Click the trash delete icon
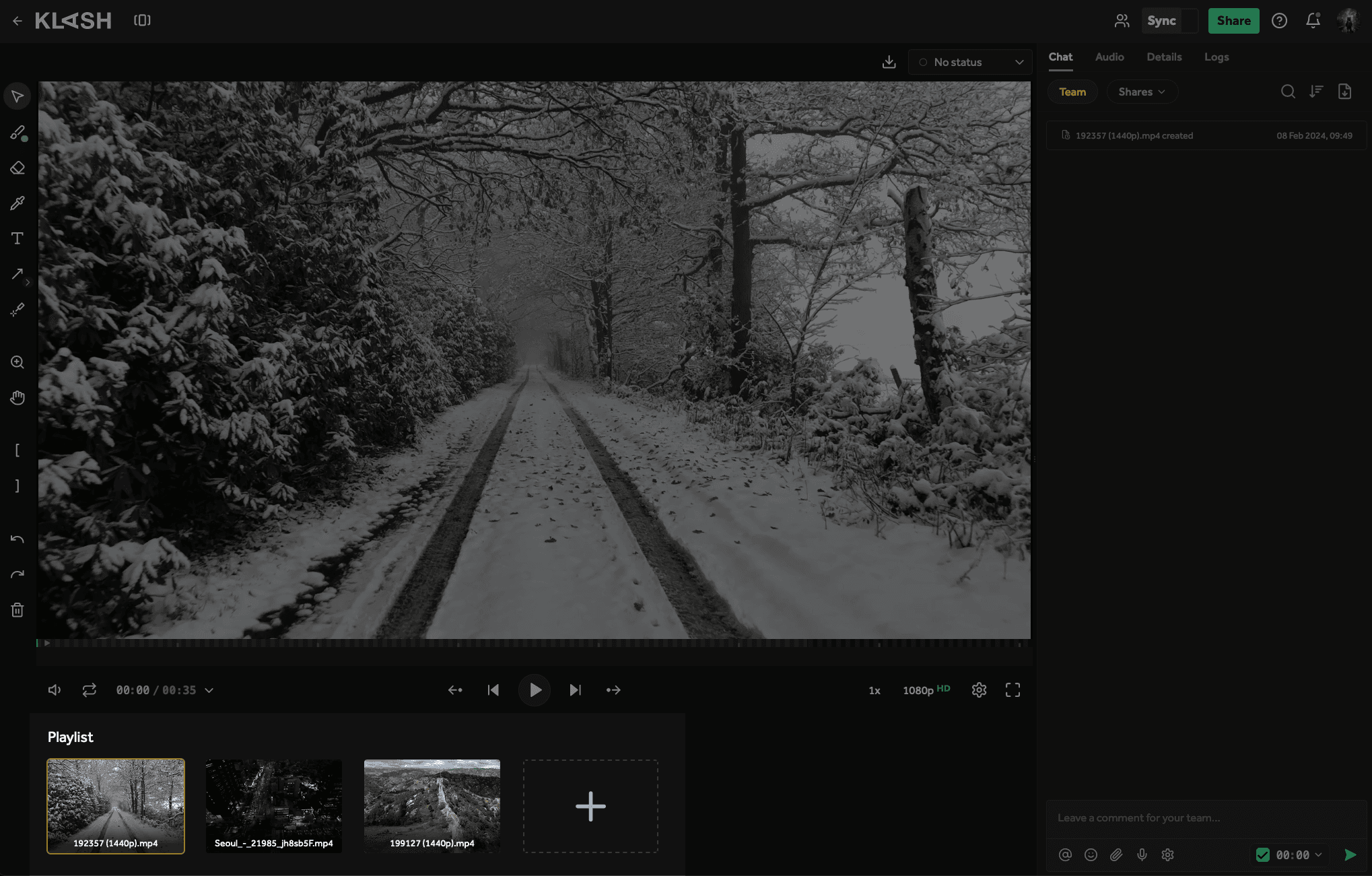Viewport: 1372px width, 876px height. pyautogui.click(x=18, y=610)
